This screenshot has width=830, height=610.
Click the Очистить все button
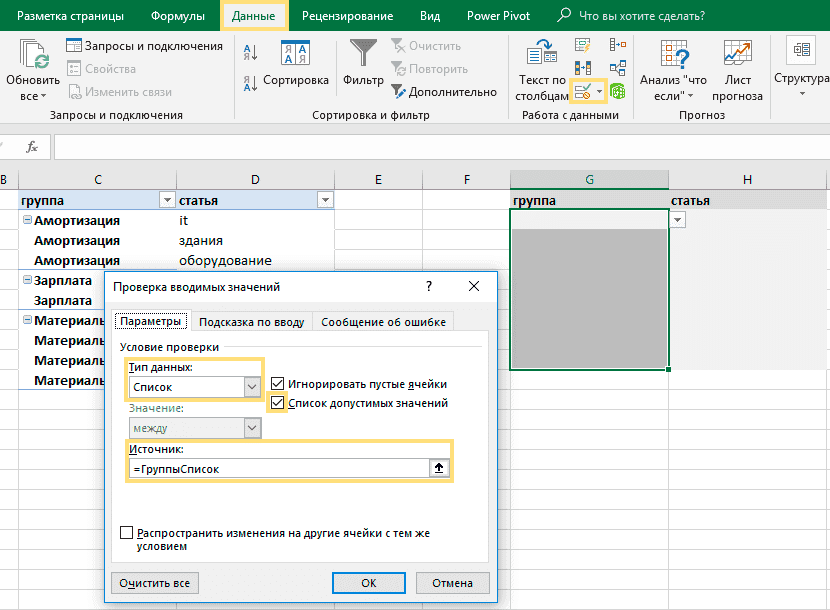pyautogui.click(x=154, y=582)
